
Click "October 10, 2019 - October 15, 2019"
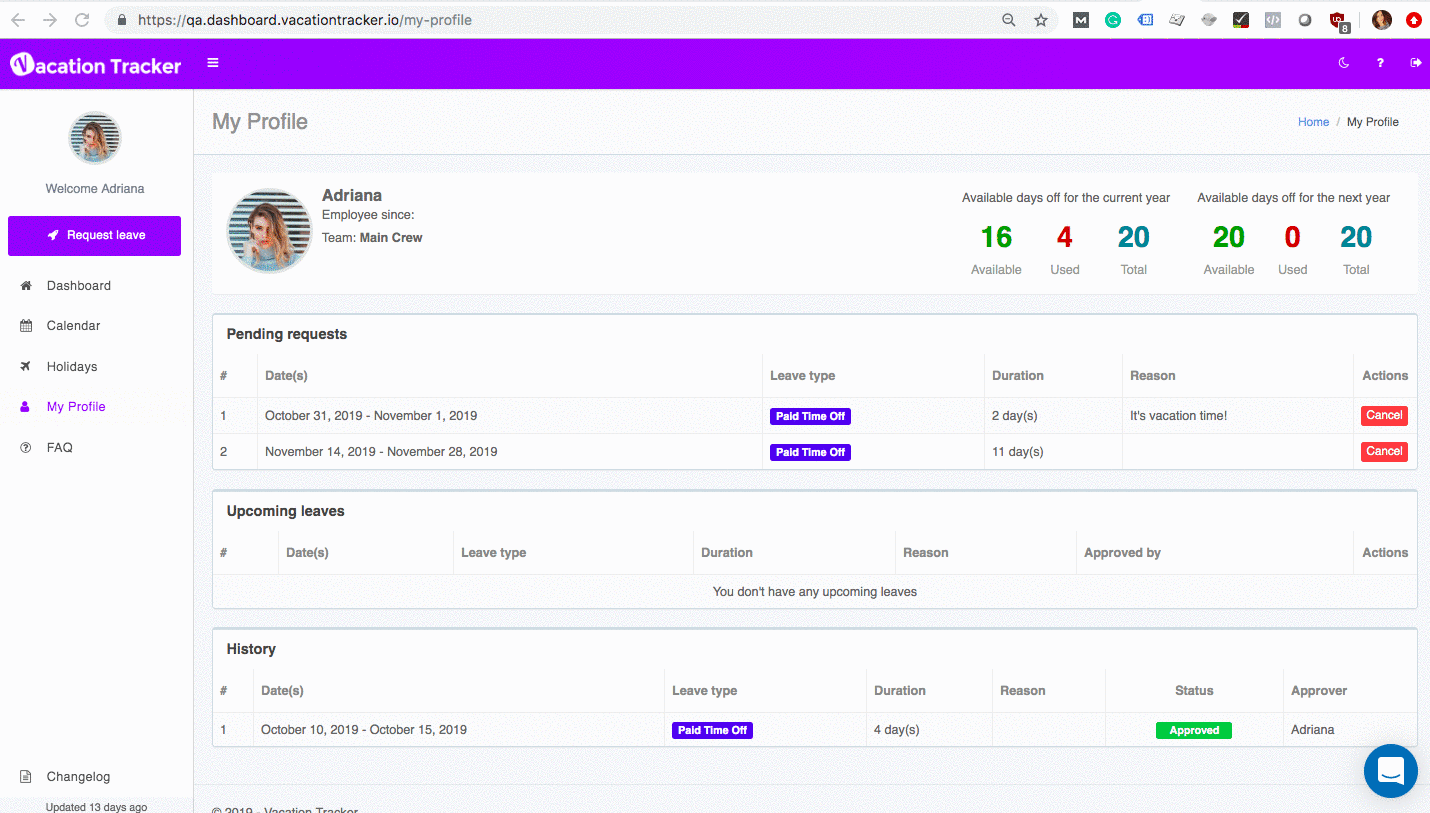[x=364, y=730]
